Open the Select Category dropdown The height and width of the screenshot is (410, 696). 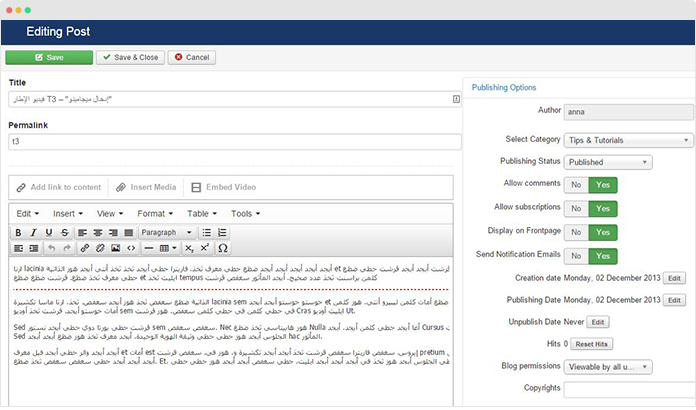click(628, 140)
